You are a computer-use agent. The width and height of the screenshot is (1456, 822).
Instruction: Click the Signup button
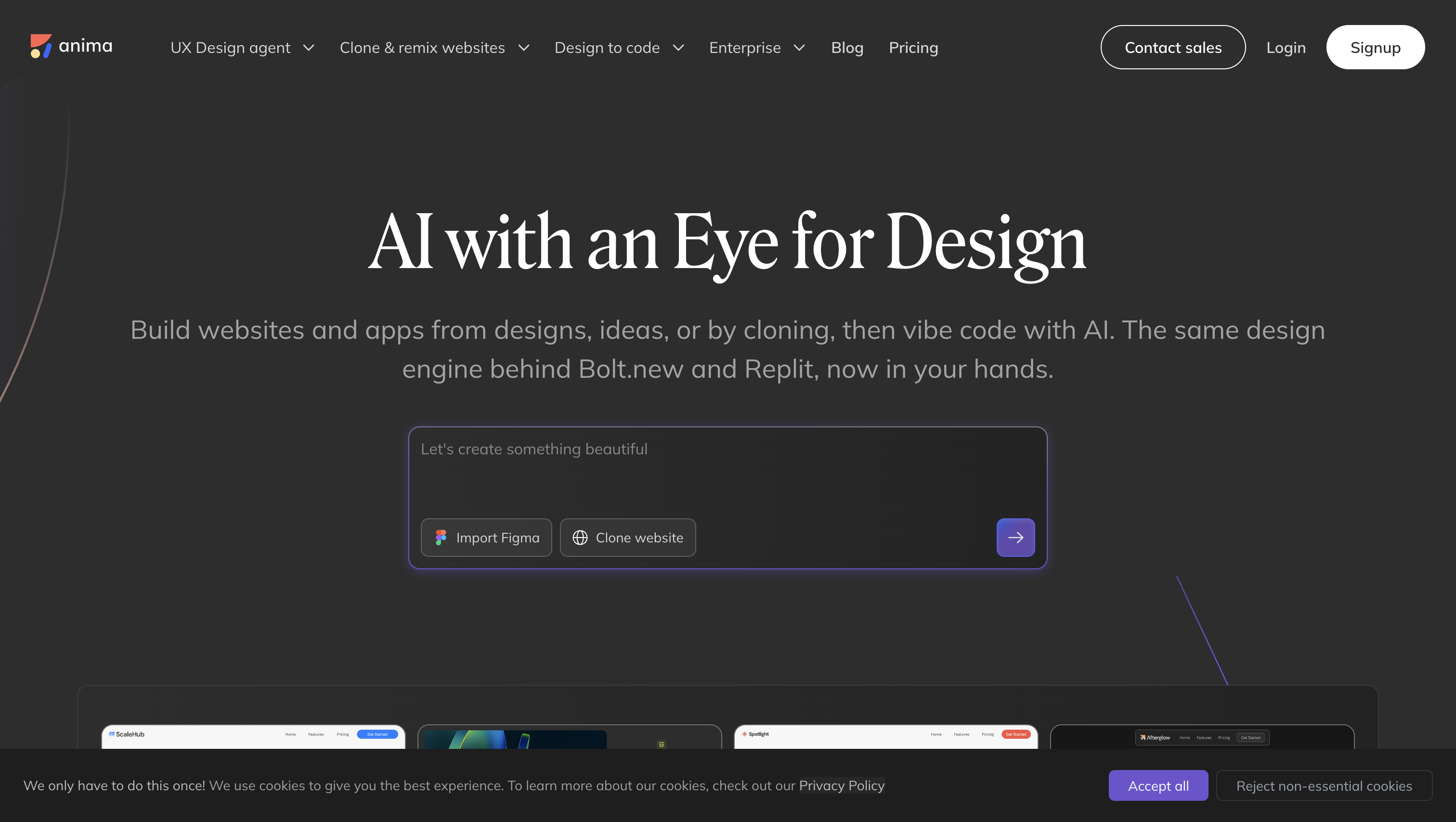1375,48
